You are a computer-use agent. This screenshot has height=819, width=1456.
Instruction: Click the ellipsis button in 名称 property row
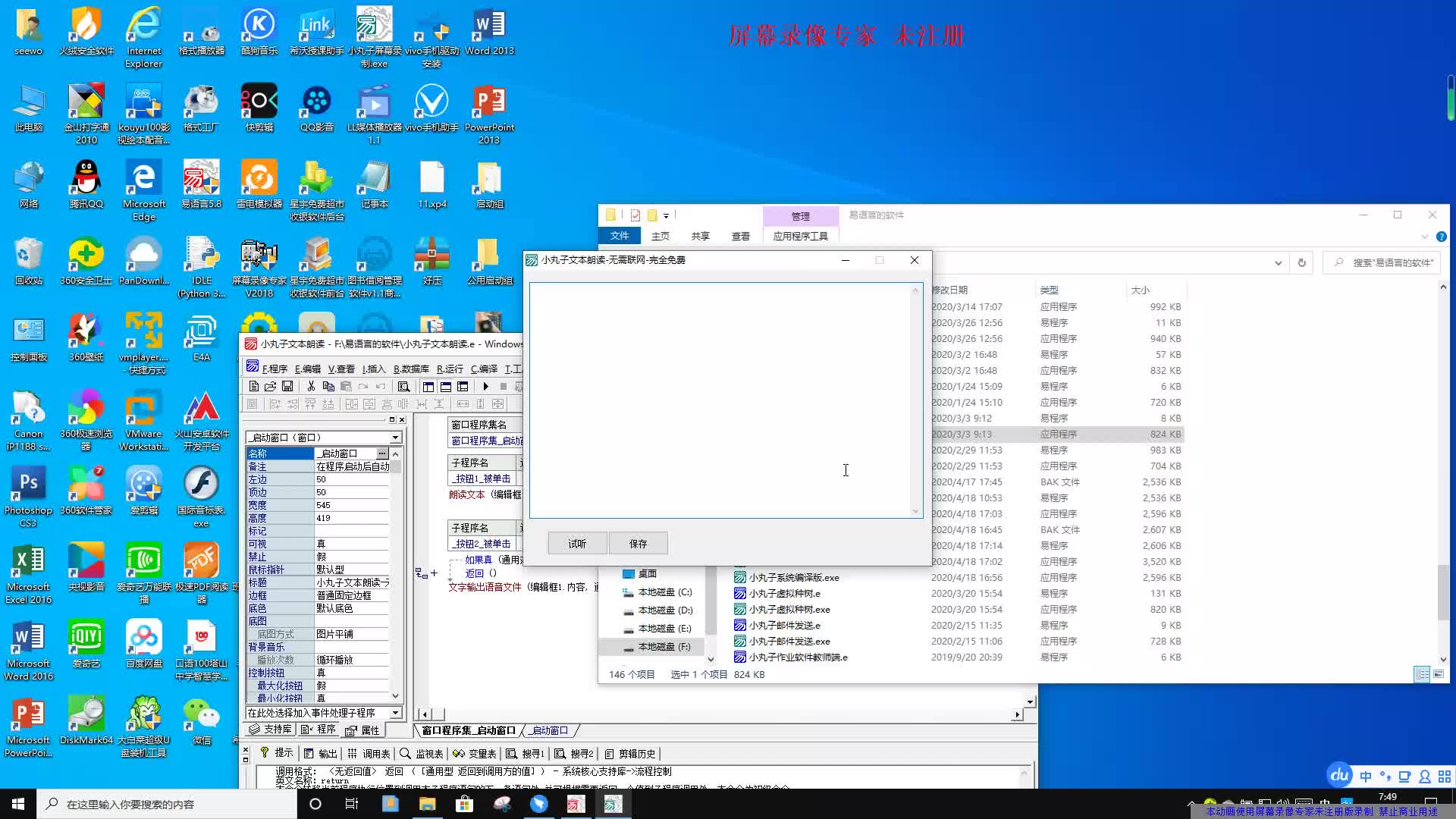(x=382, y=453)
